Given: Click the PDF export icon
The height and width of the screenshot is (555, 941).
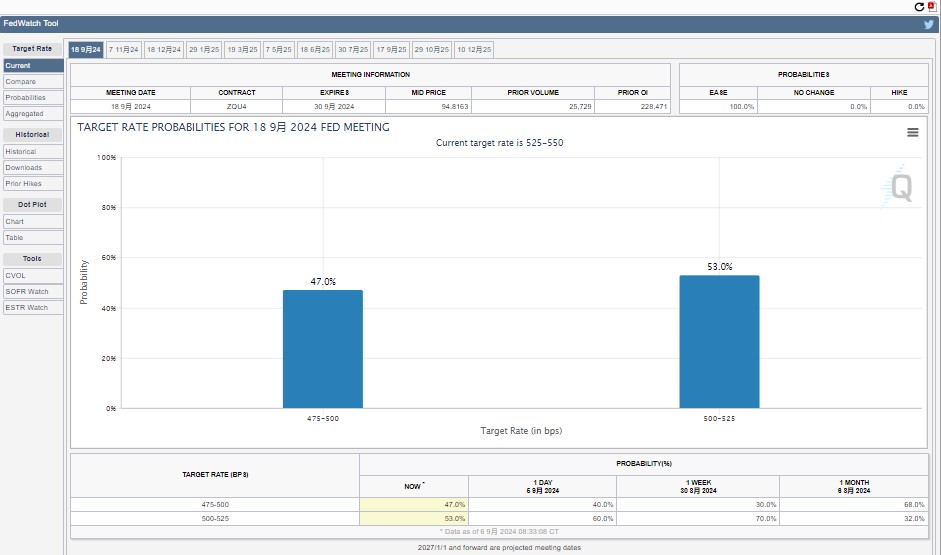Looking at the screenshot, I should [932, 6].
